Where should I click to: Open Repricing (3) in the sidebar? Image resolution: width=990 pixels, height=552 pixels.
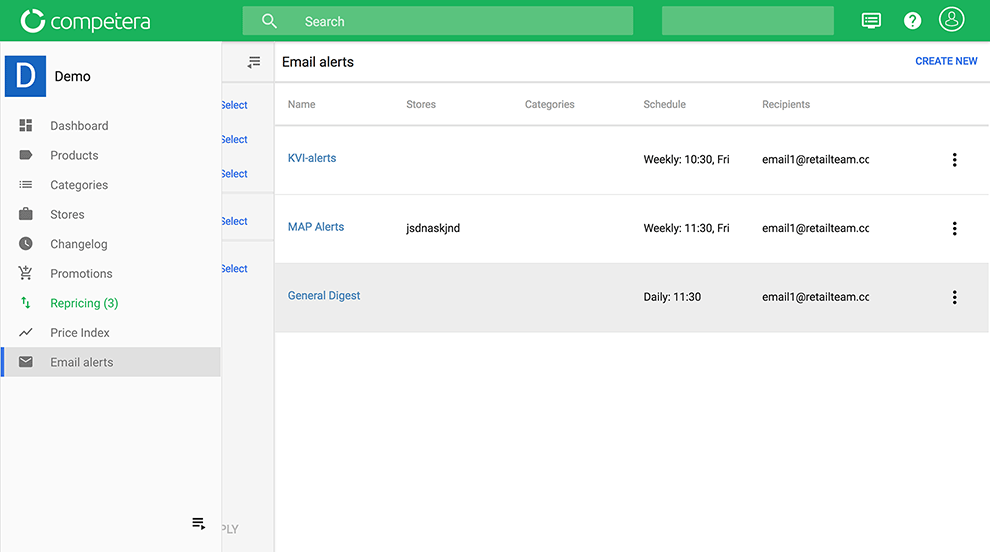(84, 303)
